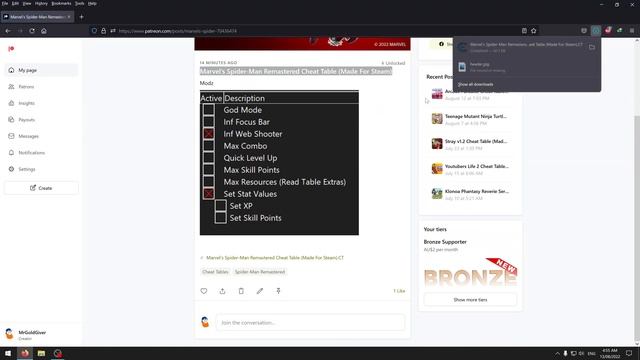Reload the current Patreon page

tap(32, 31)
